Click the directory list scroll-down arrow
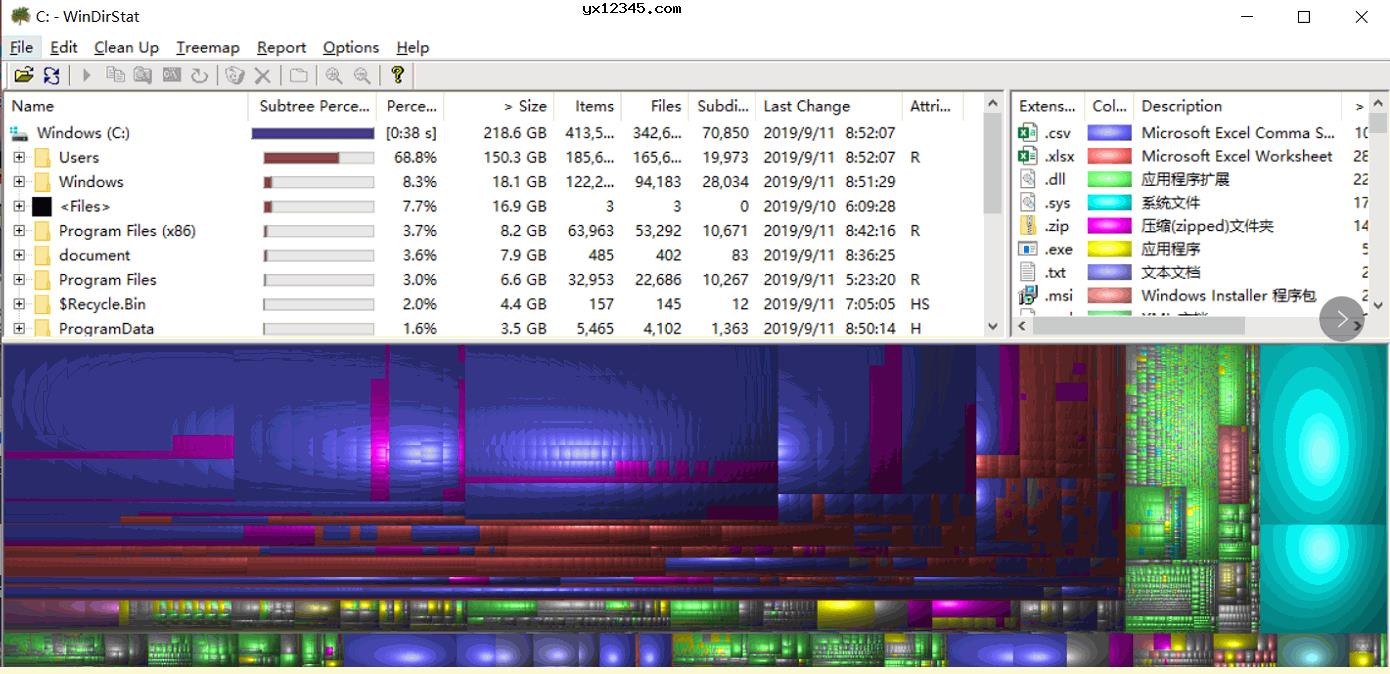The width and height of the screenshot is (1390, 674). pos(993,326)
